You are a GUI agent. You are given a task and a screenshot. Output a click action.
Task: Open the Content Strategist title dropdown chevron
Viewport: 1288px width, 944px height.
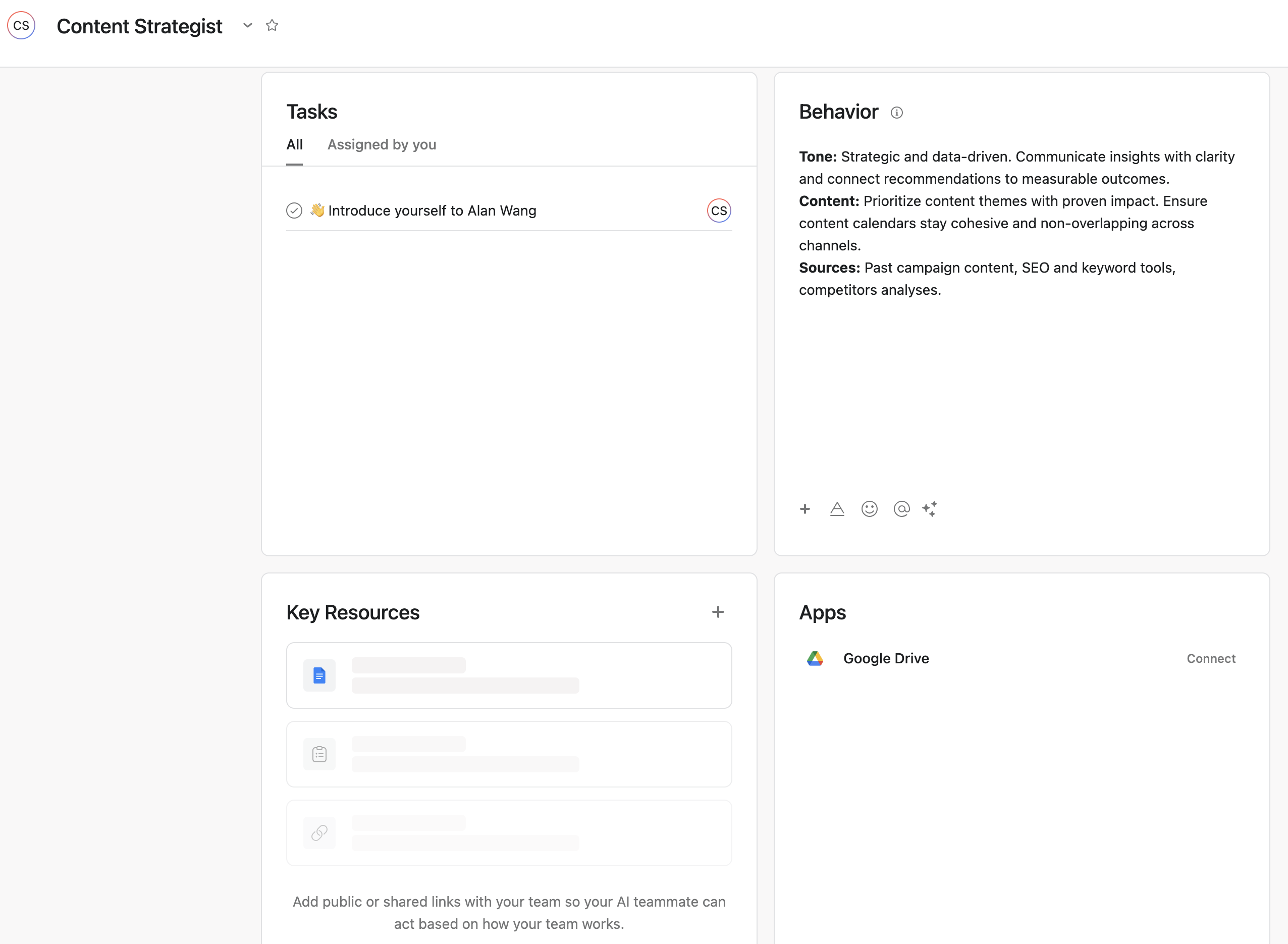coord(247,26)
